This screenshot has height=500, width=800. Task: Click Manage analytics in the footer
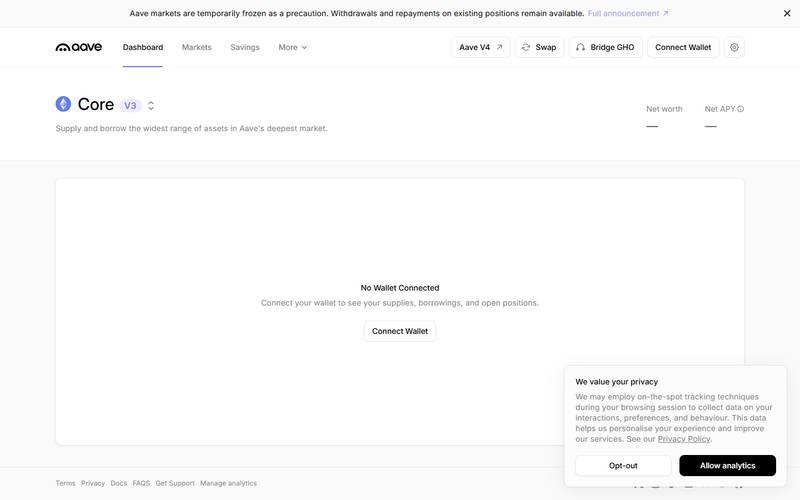[x=229, y=483]
